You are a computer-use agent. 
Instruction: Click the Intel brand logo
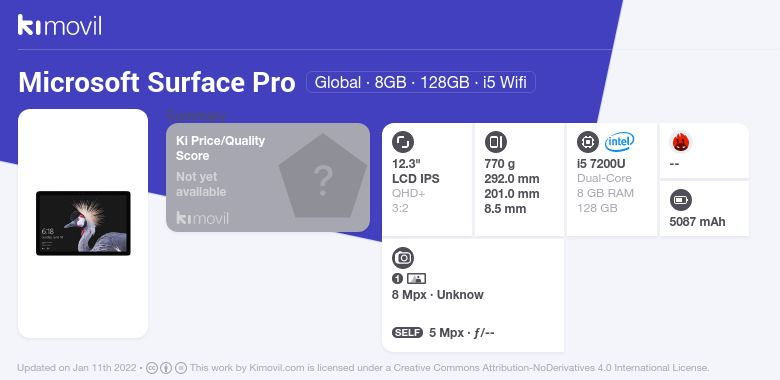coord(619,142)
